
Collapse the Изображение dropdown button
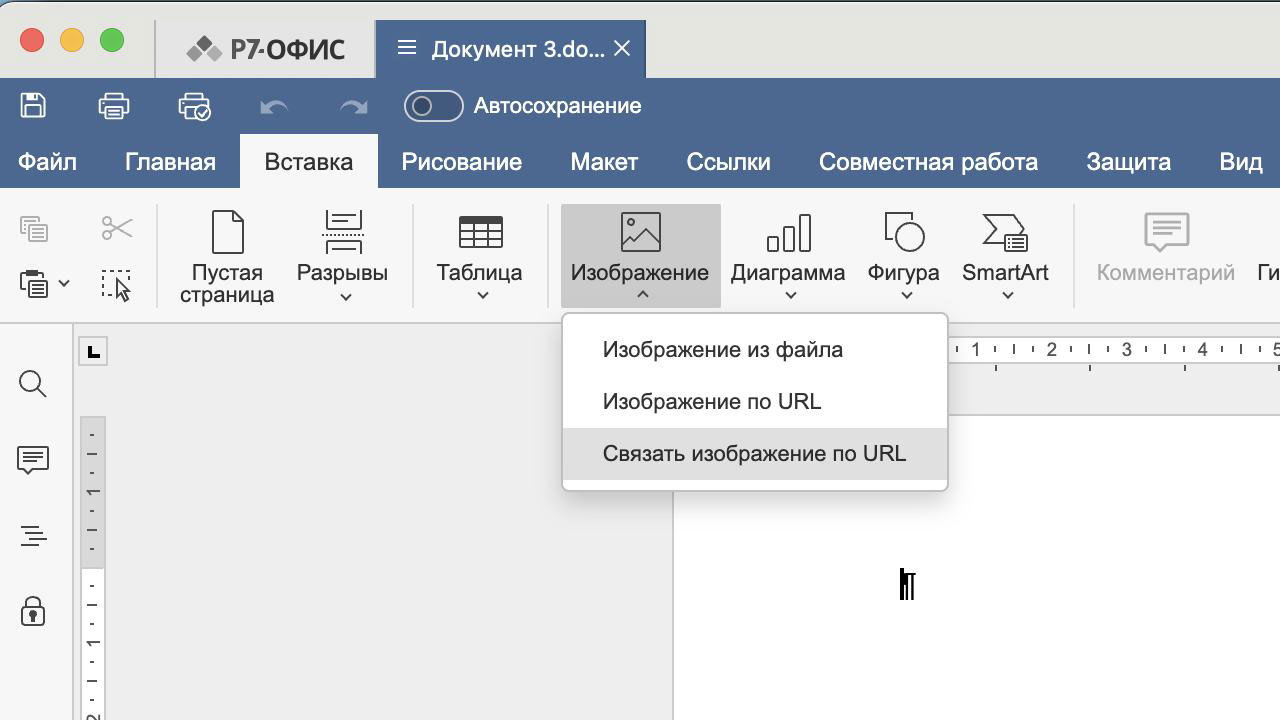point(640,256)
